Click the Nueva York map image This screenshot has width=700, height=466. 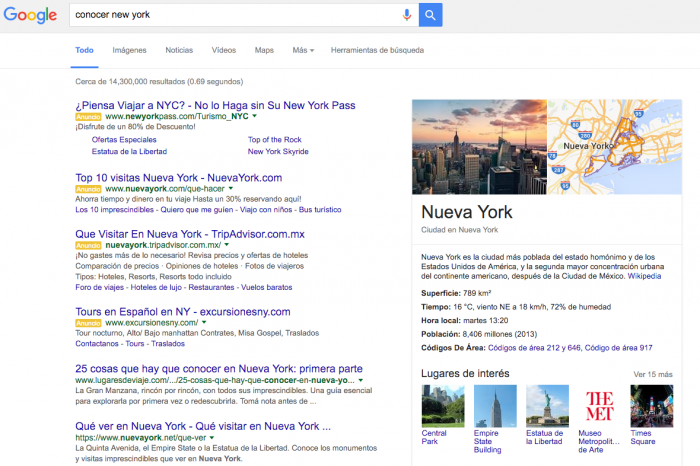click(x=614, y=146)
